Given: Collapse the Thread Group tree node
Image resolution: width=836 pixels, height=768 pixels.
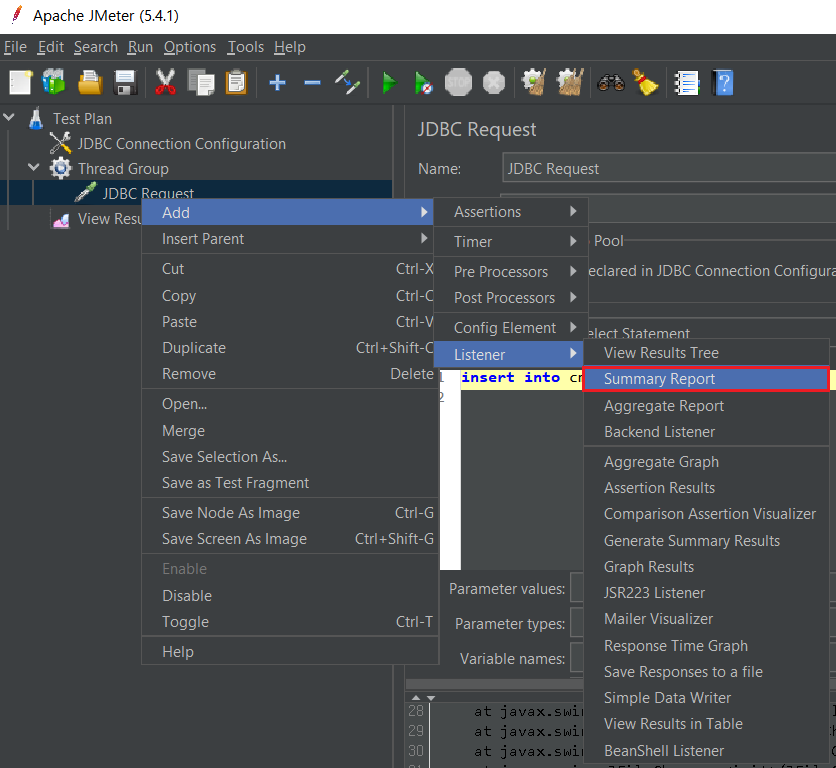Looking at the screenshot, I should coord(34,167).
